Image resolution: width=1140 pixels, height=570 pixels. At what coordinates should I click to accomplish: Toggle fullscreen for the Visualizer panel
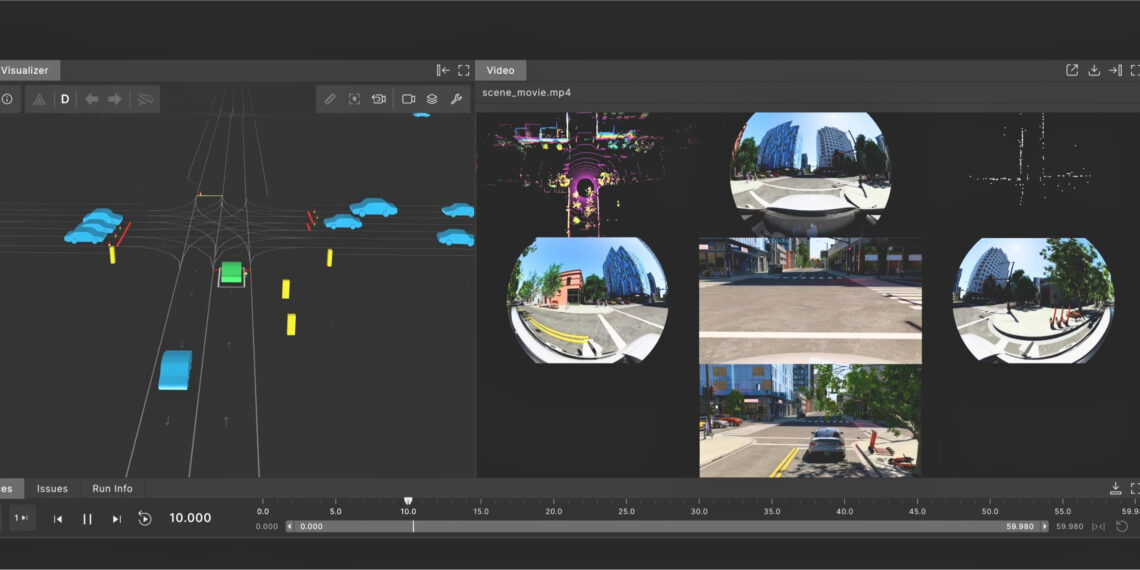[464, 70]
